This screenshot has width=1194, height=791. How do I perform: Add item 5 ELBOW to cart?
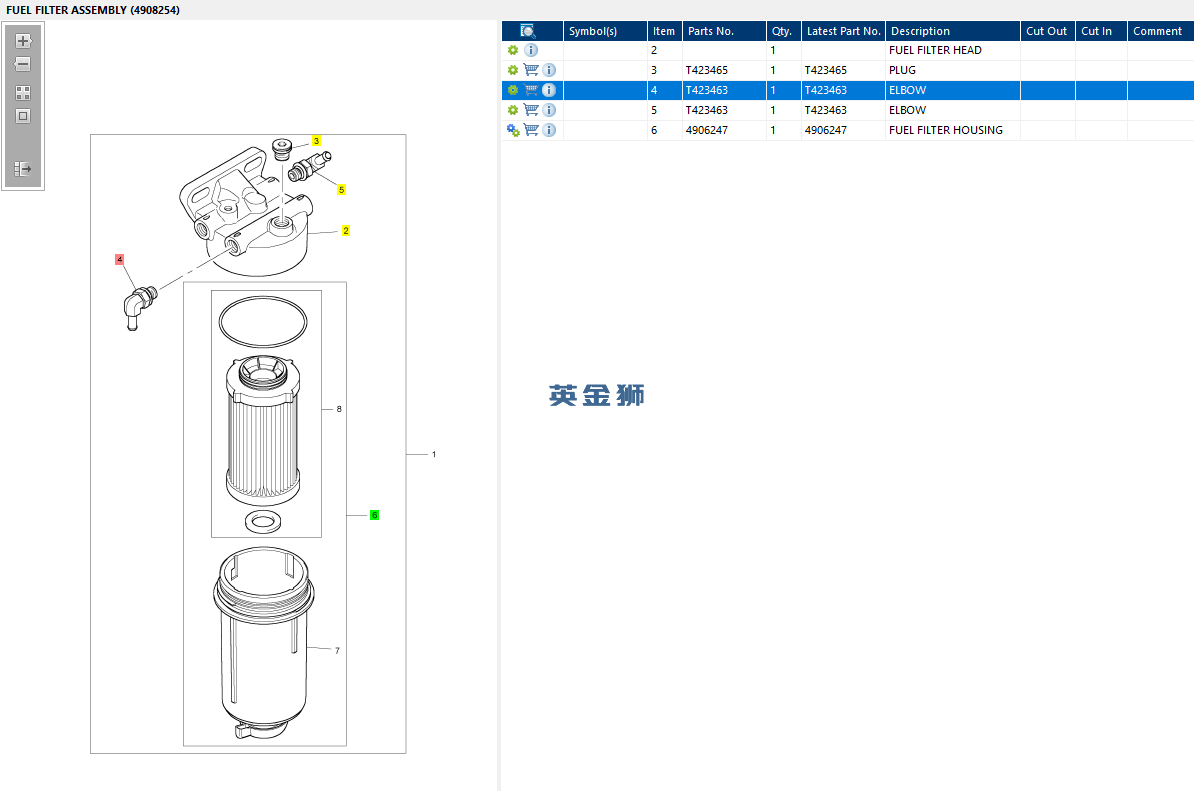531,110
